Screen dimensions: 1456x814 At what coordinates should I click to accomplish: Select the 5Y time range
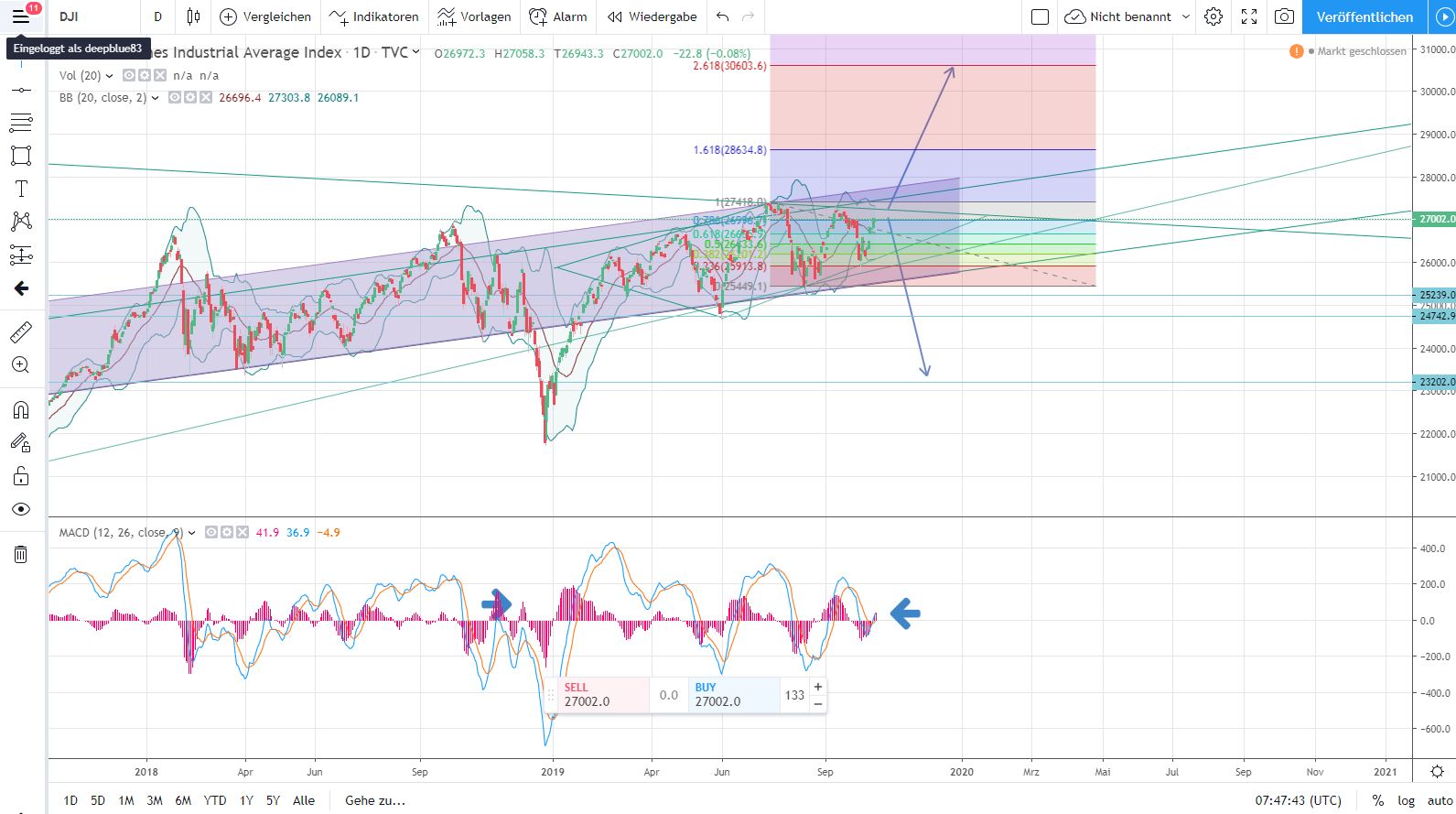point(273,800)
